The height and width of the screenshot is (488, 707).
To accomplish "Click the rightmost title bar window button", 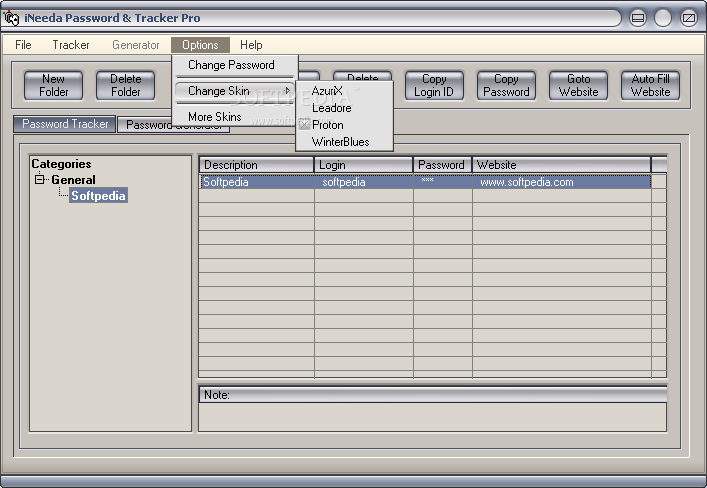I will pyautogui.click(x=689, y=18).
